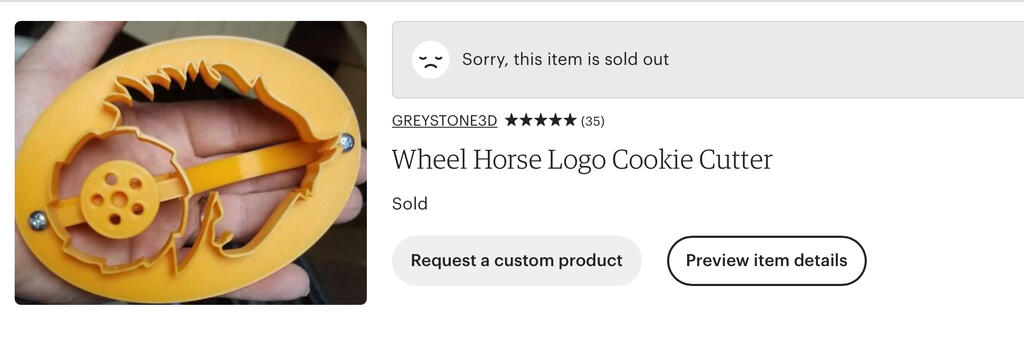Click the empty gray area of sold-out banner
Viewport: 1024px width, 363px height.
click(849, 59)
